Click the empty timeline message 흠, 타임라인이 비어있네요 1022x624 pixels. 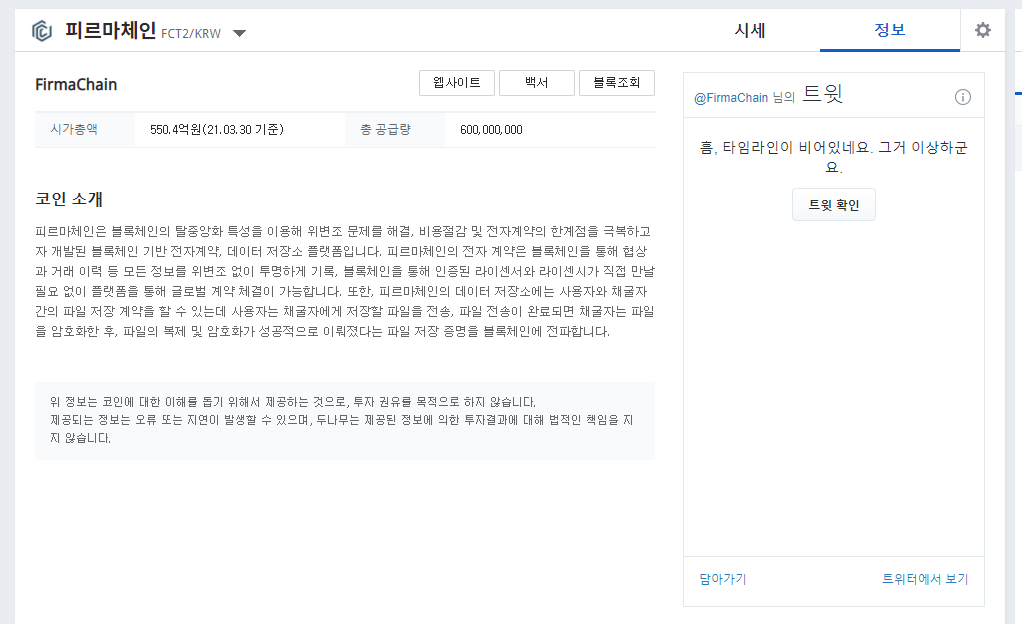(x=834, y=157)
